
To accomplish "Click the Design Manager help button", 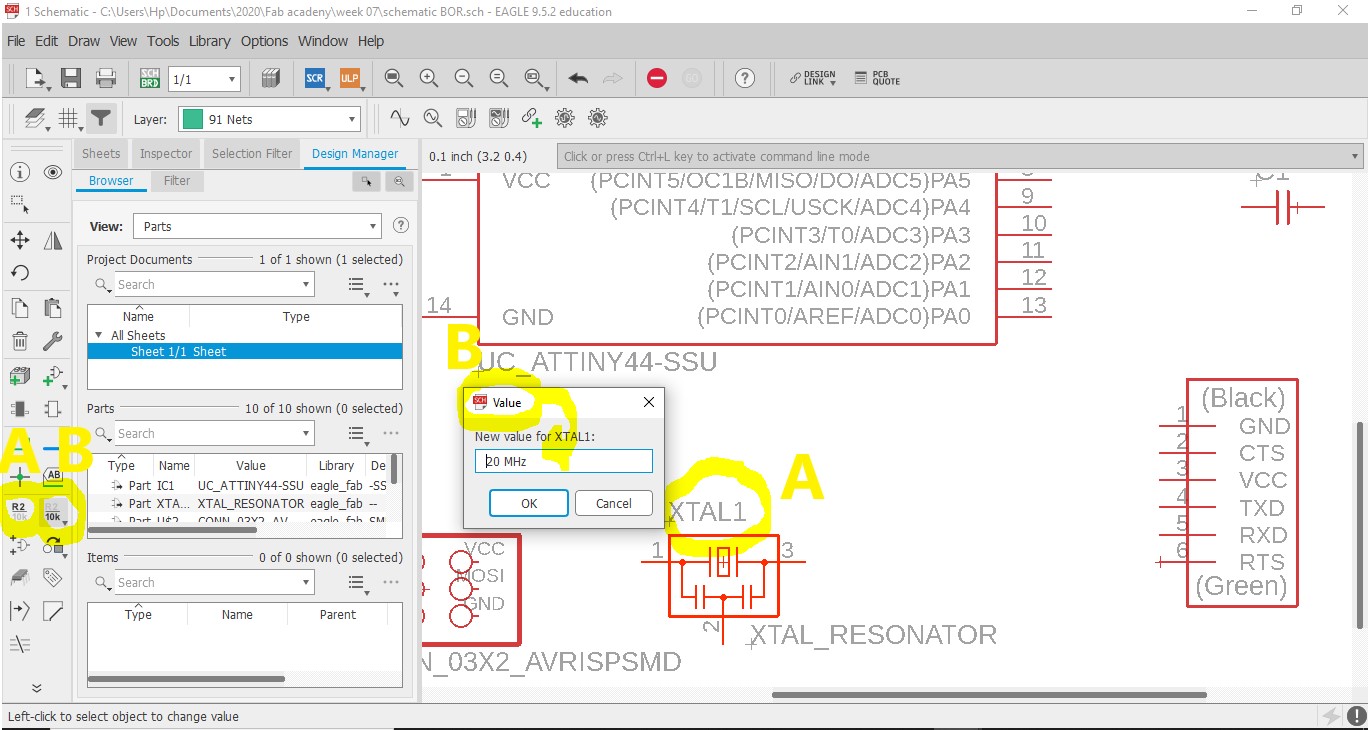I will pyautogui.click(x=401, y=226).
